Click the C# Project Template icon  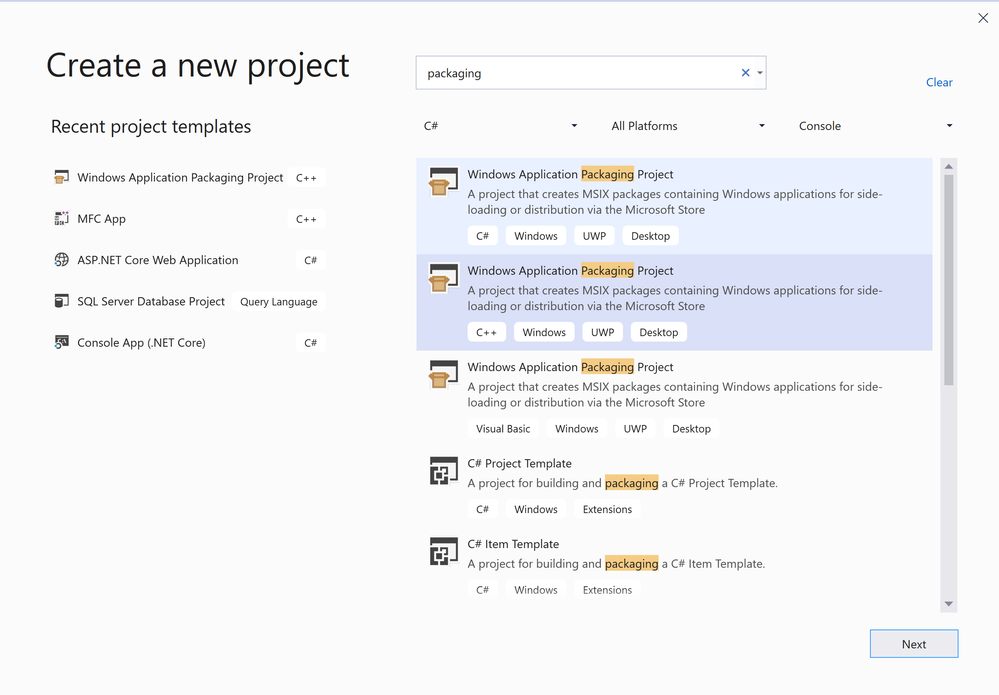443,471
